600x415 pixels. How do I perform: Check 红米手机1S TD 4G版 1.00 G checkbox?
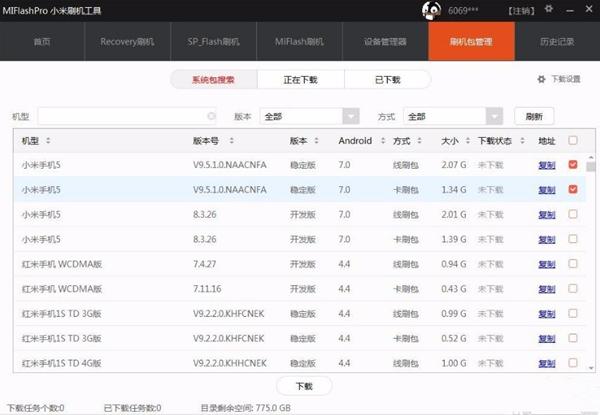[x=573, y=362]
